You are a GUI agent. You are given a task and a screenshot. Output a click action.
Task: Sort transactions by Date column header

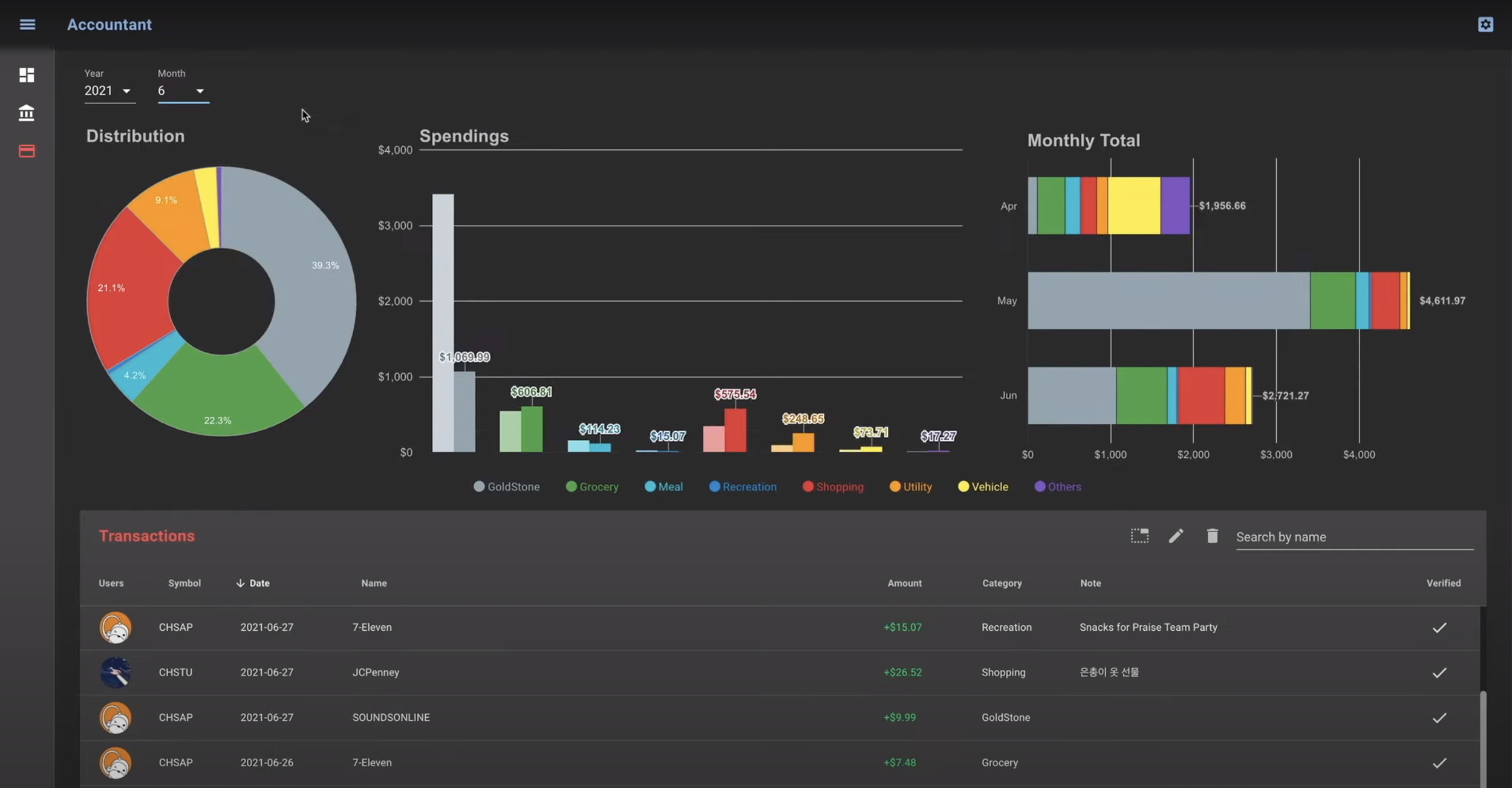pos(259,583)
